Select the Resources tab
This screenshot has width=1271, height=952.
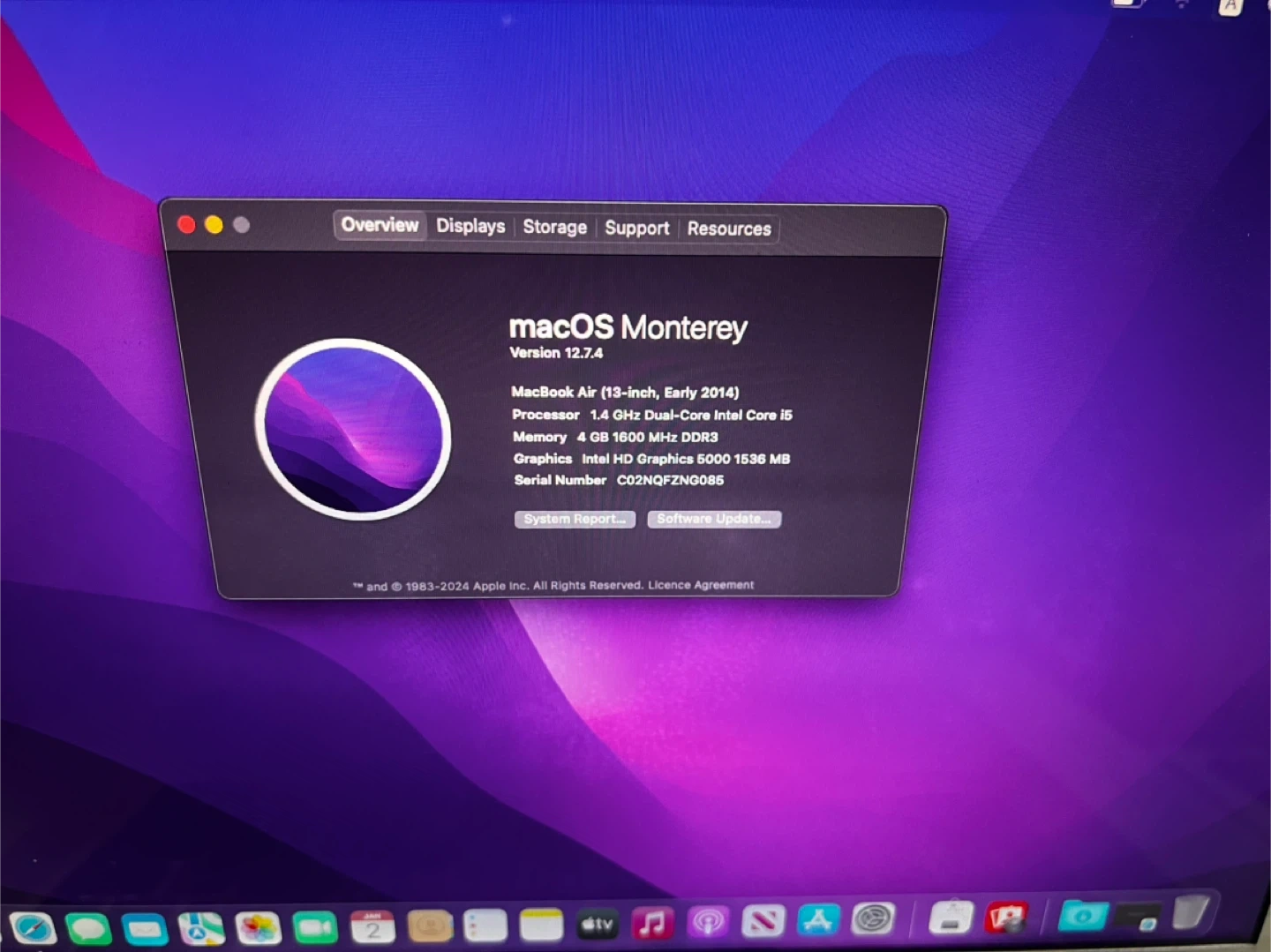729,229
